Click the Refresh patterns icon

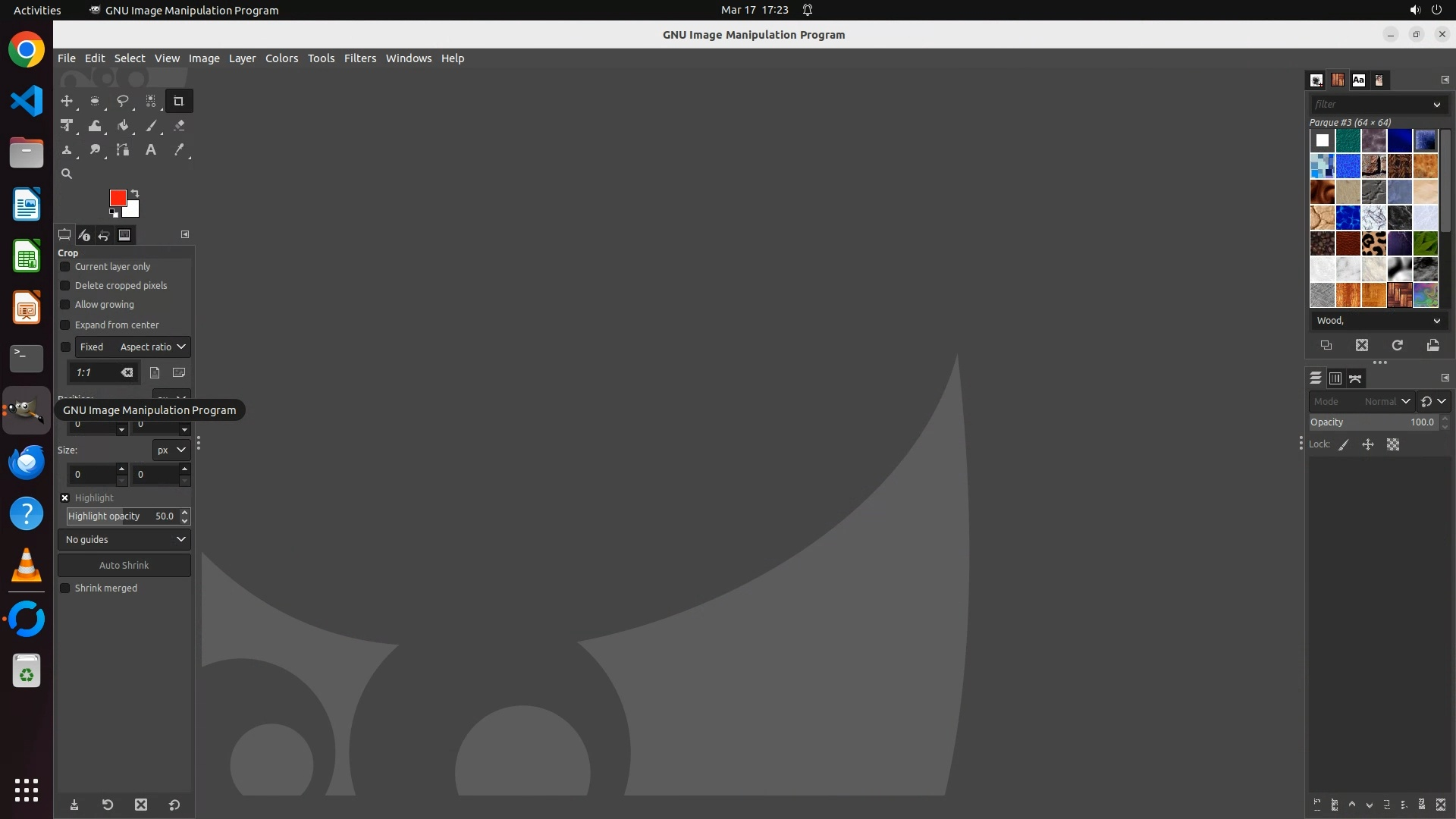[x=1397, y=345]
